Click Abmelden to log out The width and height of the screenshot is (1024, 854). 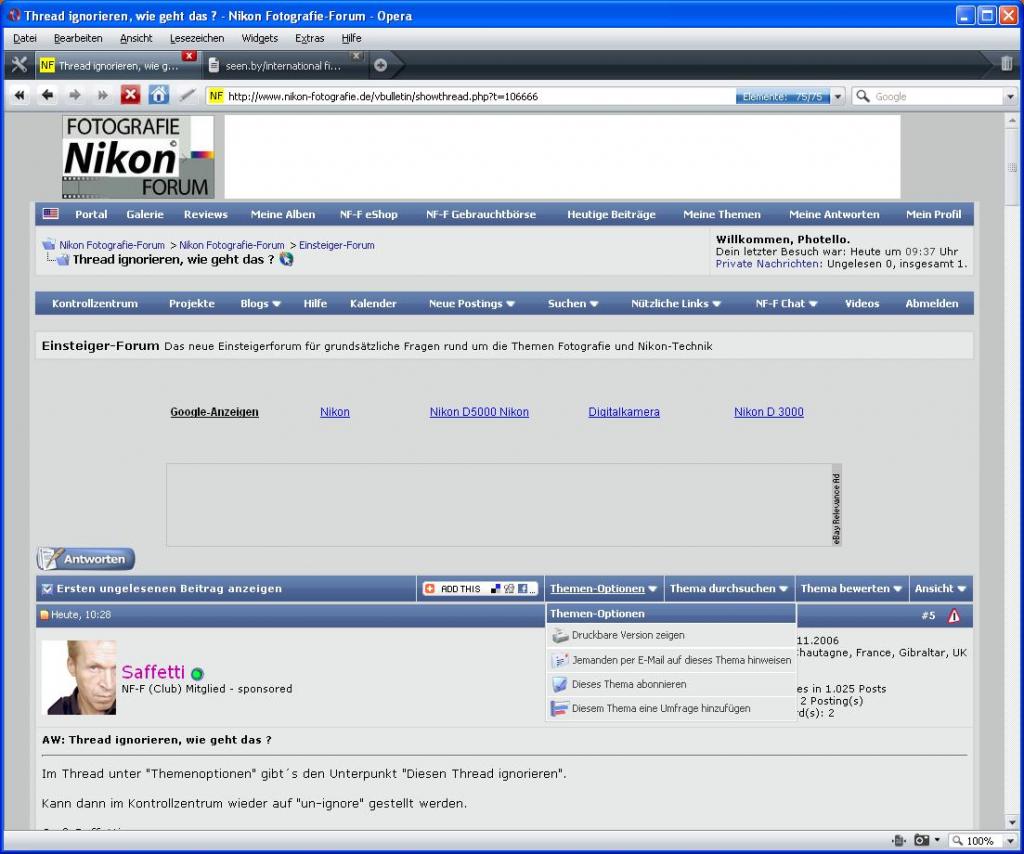point(931,304)
